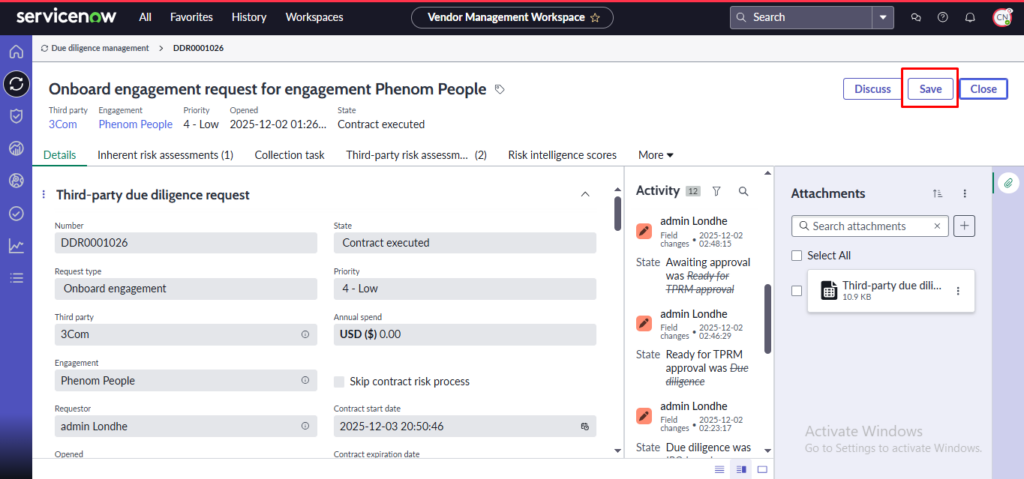Image resolution: width=1024 pixels, height=479 pixels.
Task: Click the Home icon in left sidebar
Action: pyautogui.click(x=16, y=52)
